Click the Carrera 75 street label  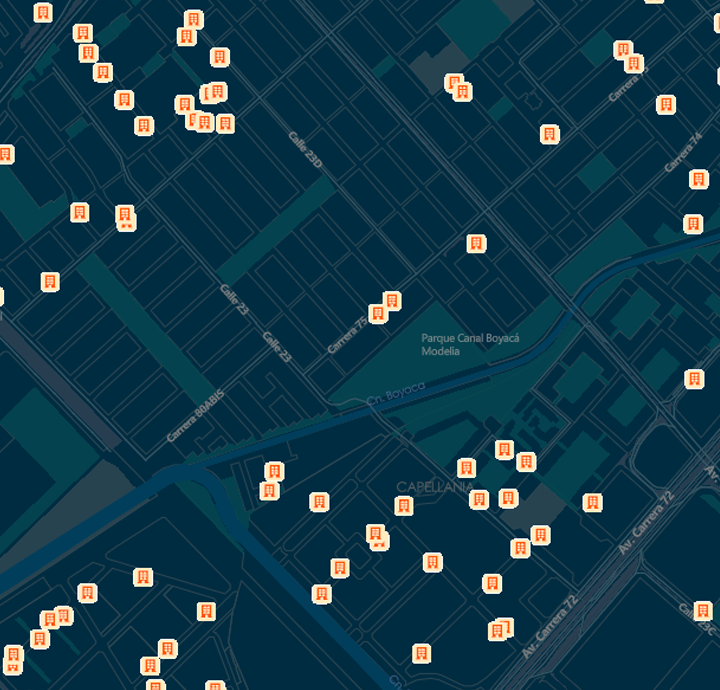pos(348,334)
